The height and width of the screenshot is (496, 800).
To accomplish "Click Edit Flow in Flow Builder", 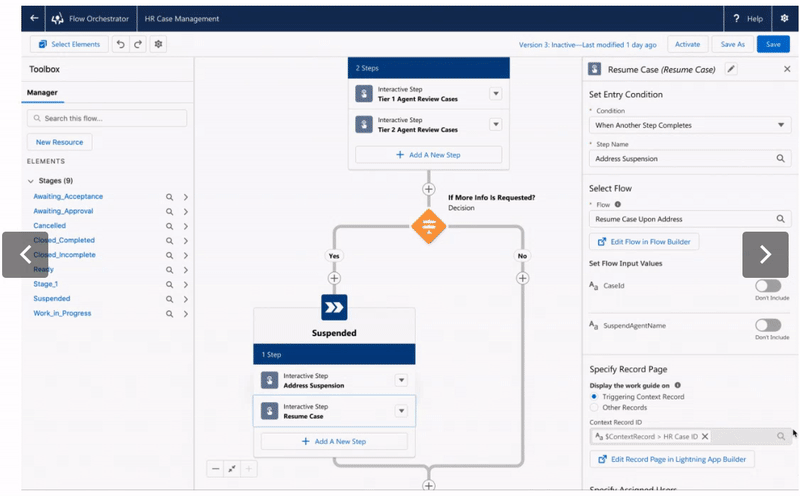I will pyautogui.click(x=644, y=242).
